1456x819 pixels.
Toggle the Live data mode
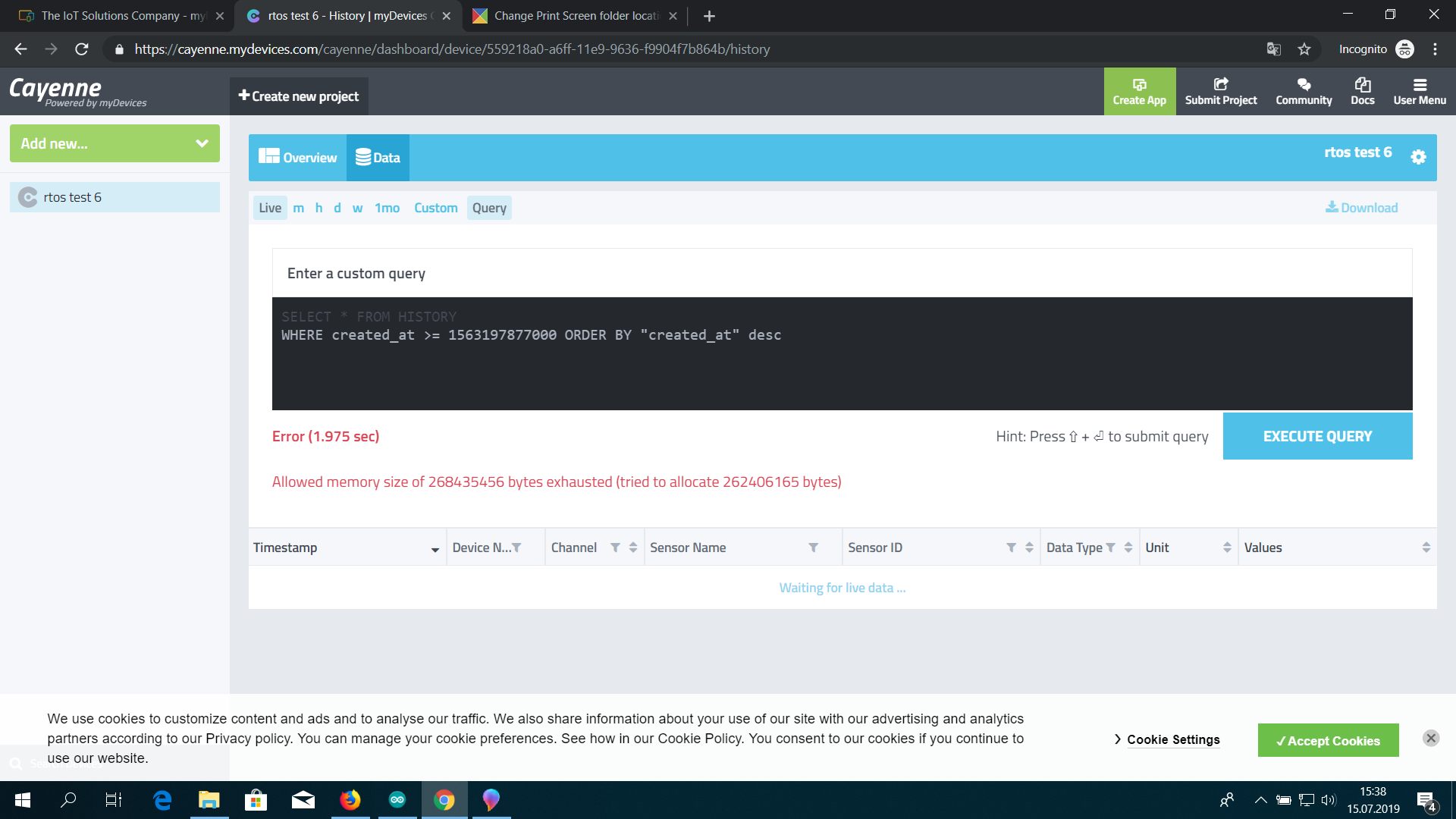pos(270,208)
